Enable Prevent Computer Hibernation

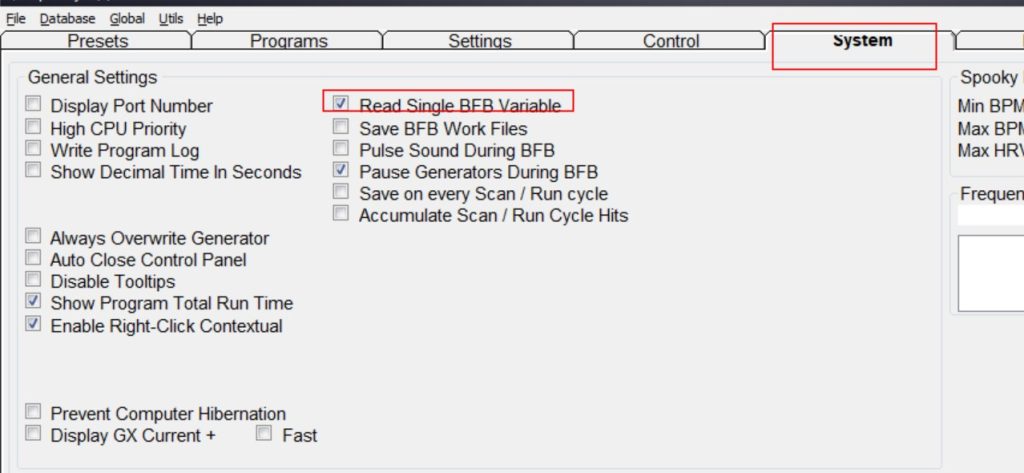(34, 412)
